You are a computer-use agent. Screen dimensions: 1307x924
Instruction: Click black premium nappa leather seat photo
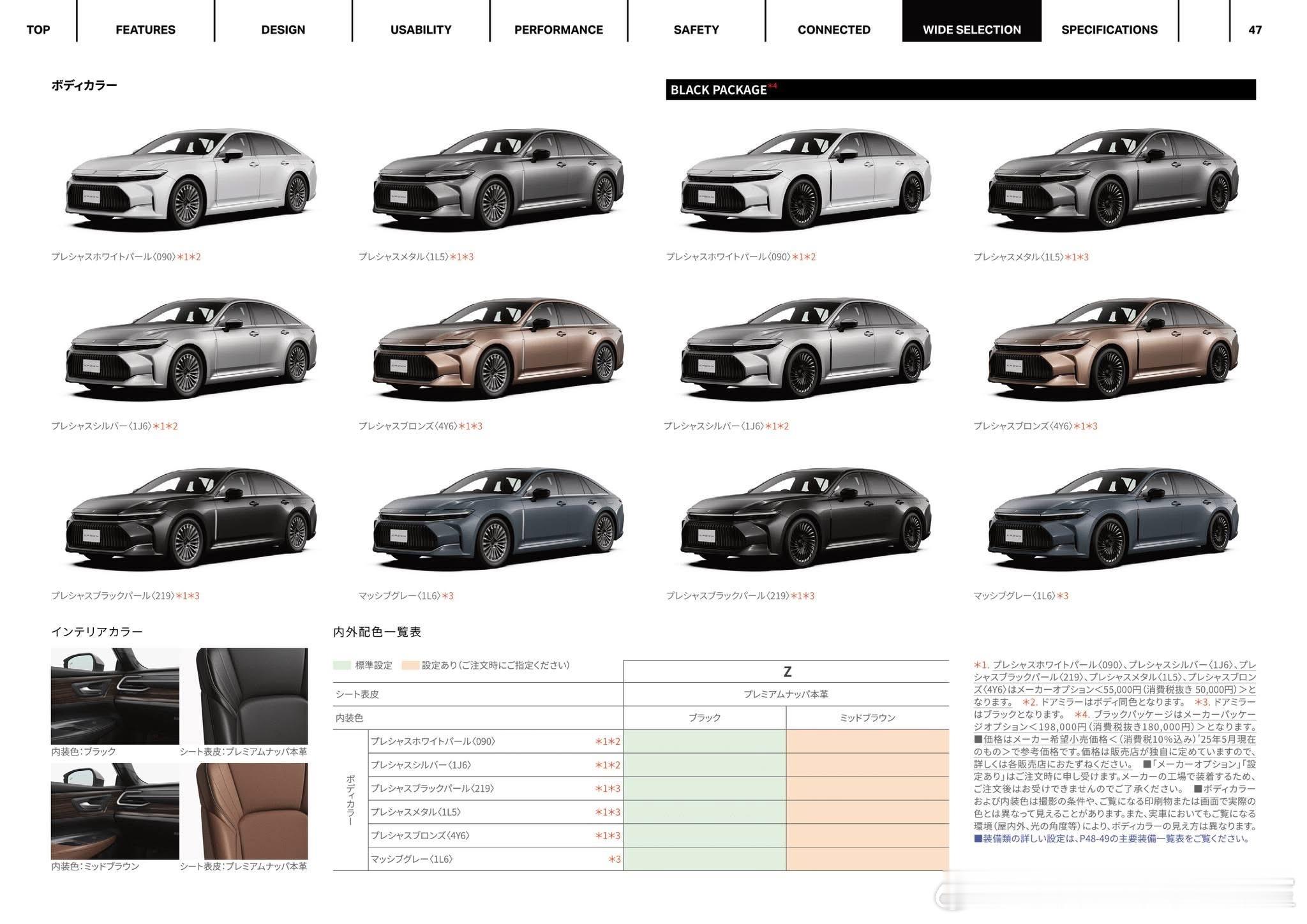pos(252,696)
